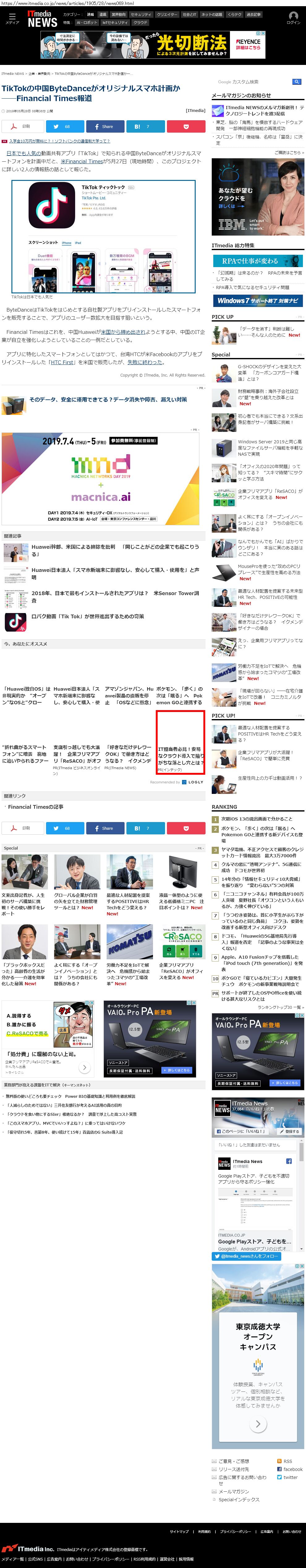
Task: Open the HTC First link
Action: (62, 362)
